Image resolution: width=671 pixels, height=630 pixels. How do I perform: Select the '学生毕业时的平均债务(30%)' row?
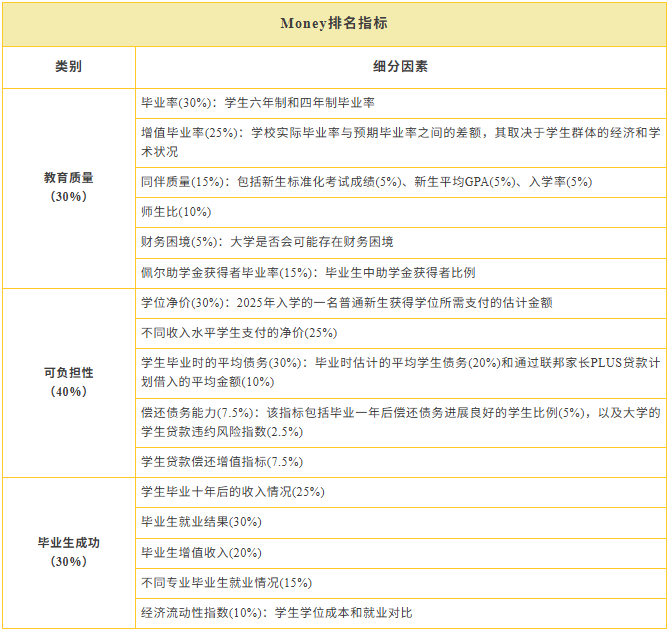pyautogui.click(x=401, y=372)
